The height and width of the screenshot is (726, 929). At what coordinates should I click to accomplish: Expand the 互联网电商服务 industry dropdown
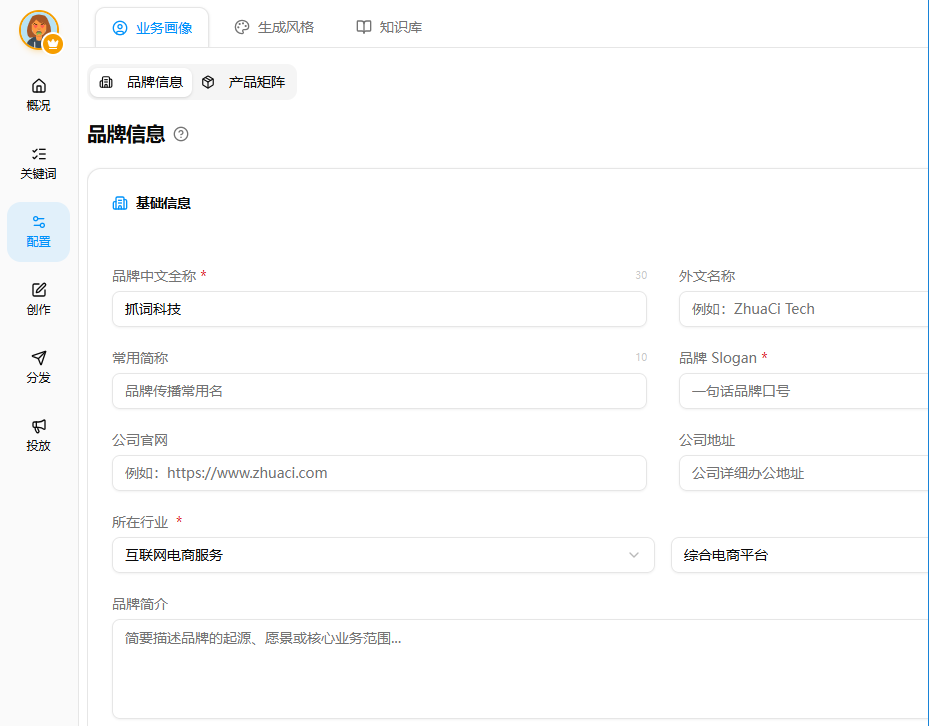pos(382,555)
